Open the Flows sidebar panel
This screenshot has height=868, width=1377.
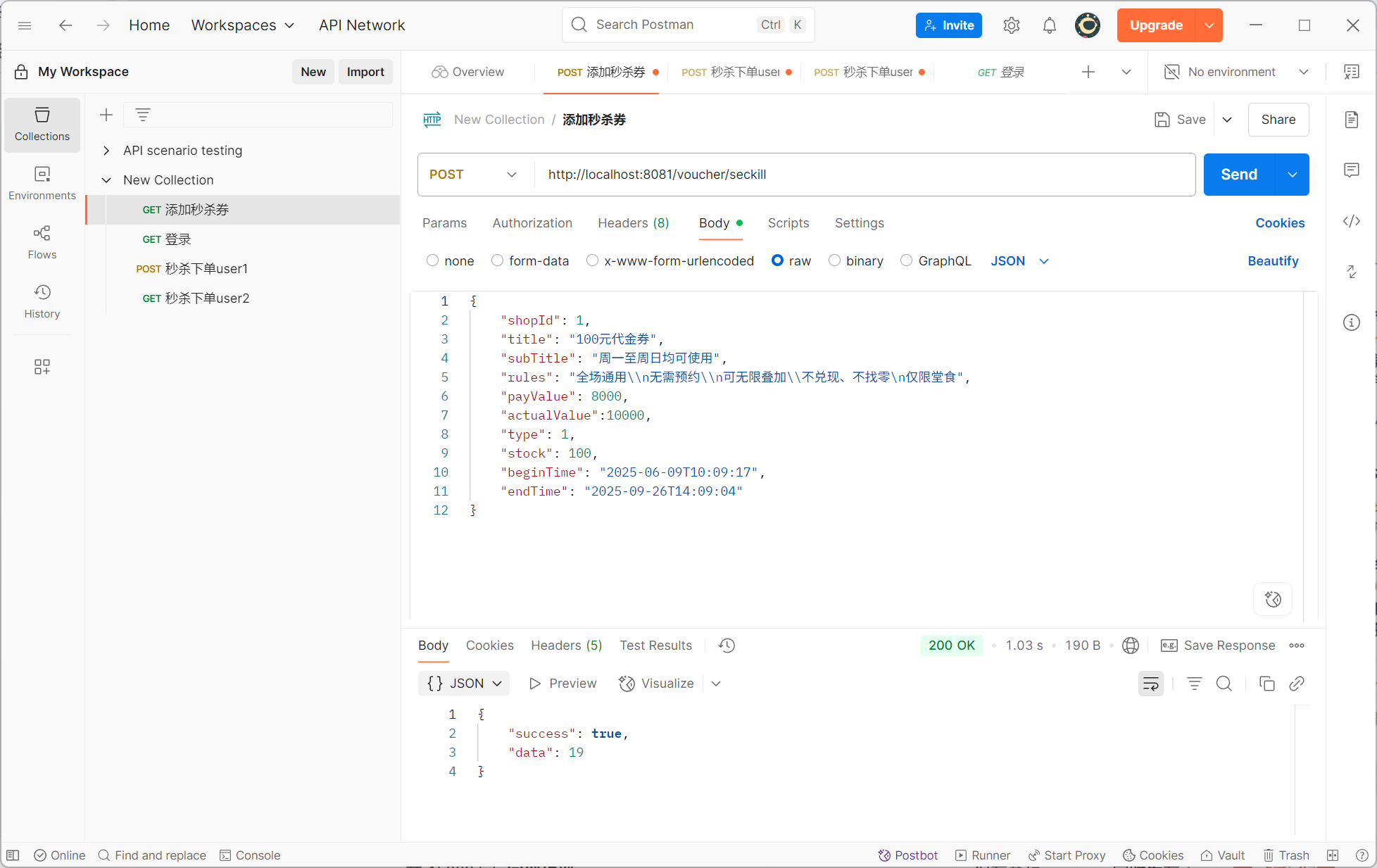point(42,242)
